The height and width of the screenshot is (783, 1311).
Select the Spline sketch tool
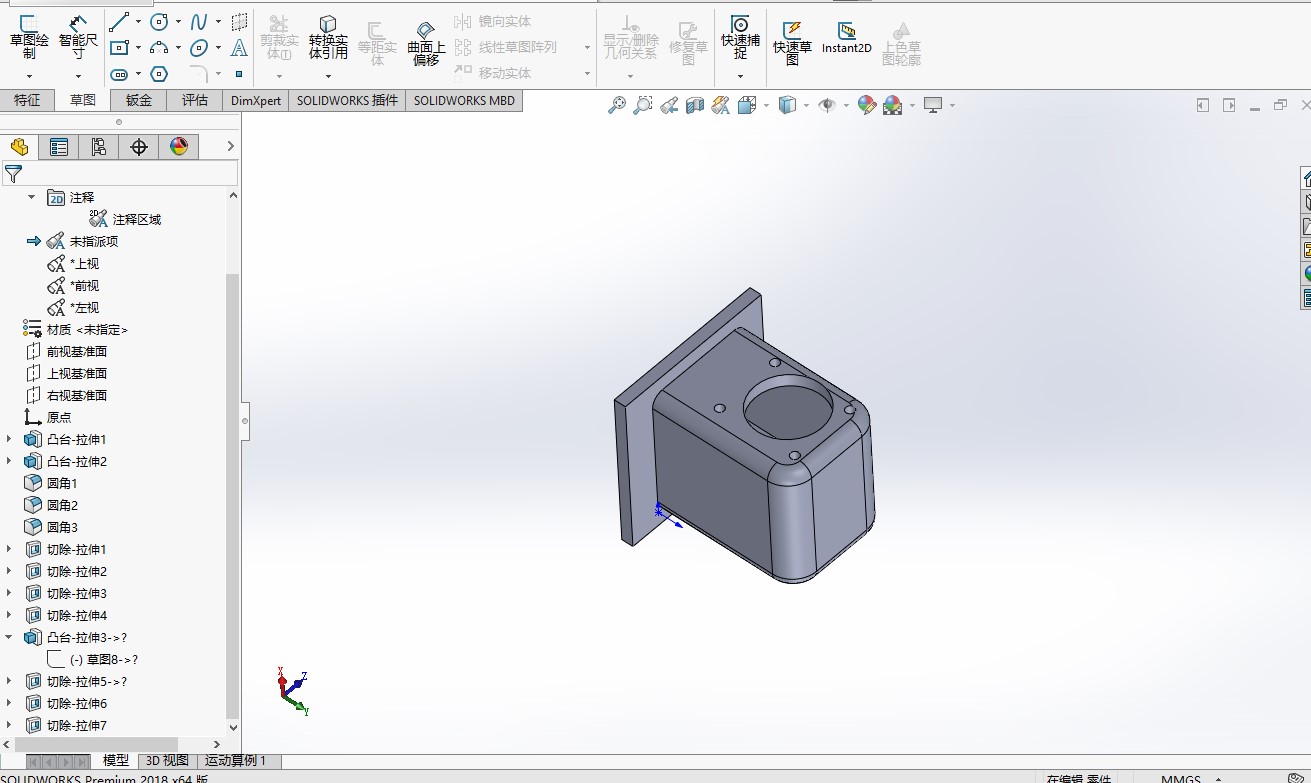(199, 21)
